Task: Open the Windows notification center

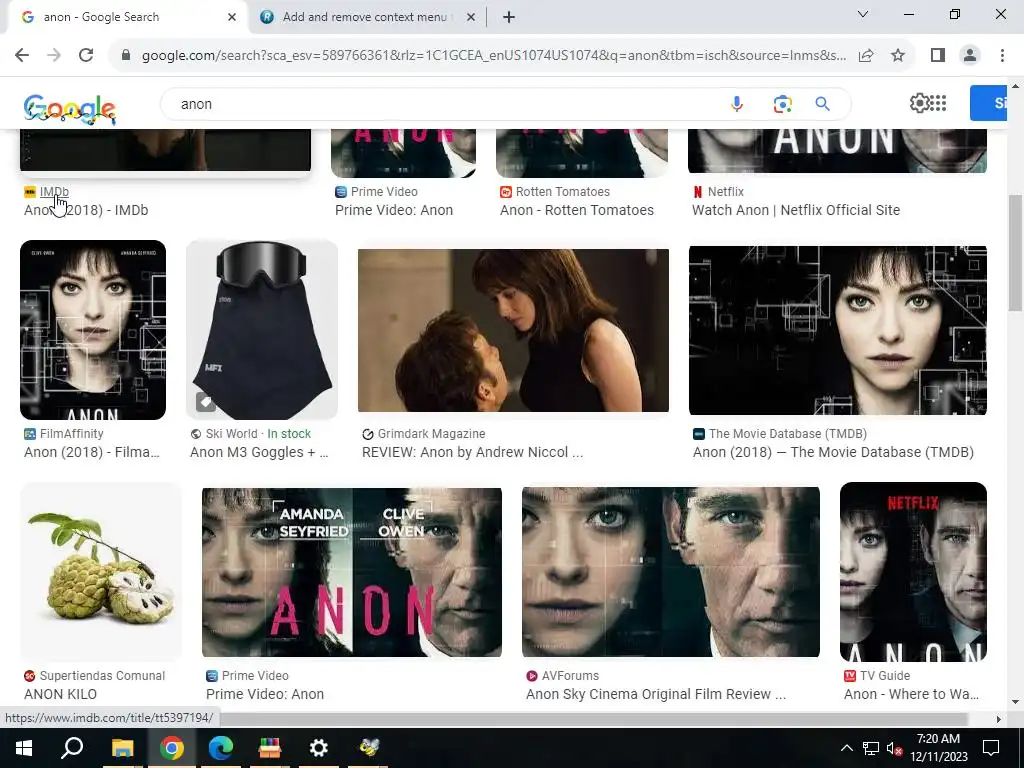Action: 991,748
